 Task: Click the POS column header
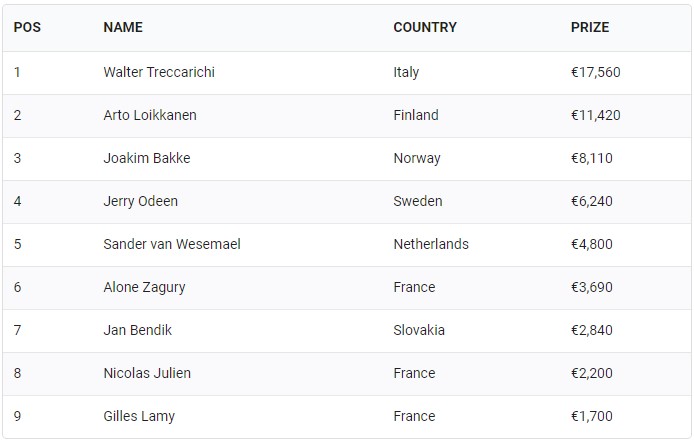27,27
